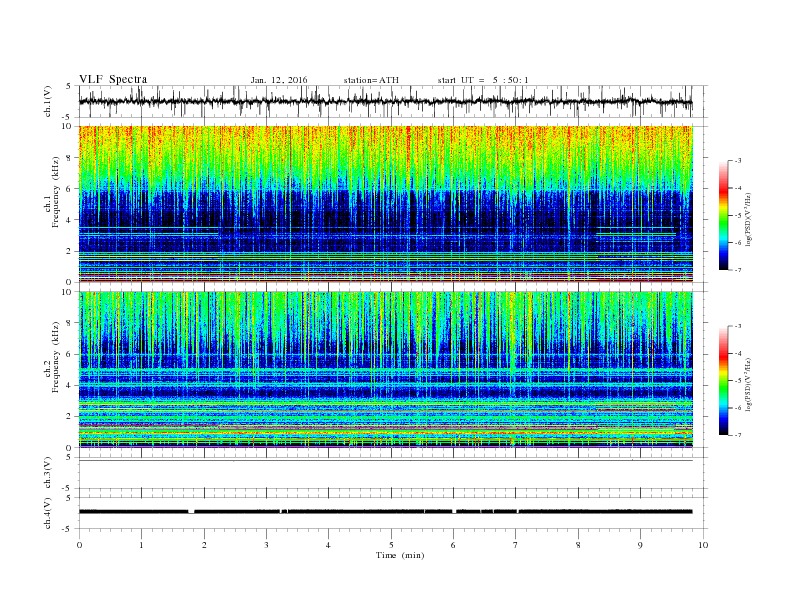Click time axis tick label "2"
The height and width of the screenshot is (612, 792).
coord(204,545)
